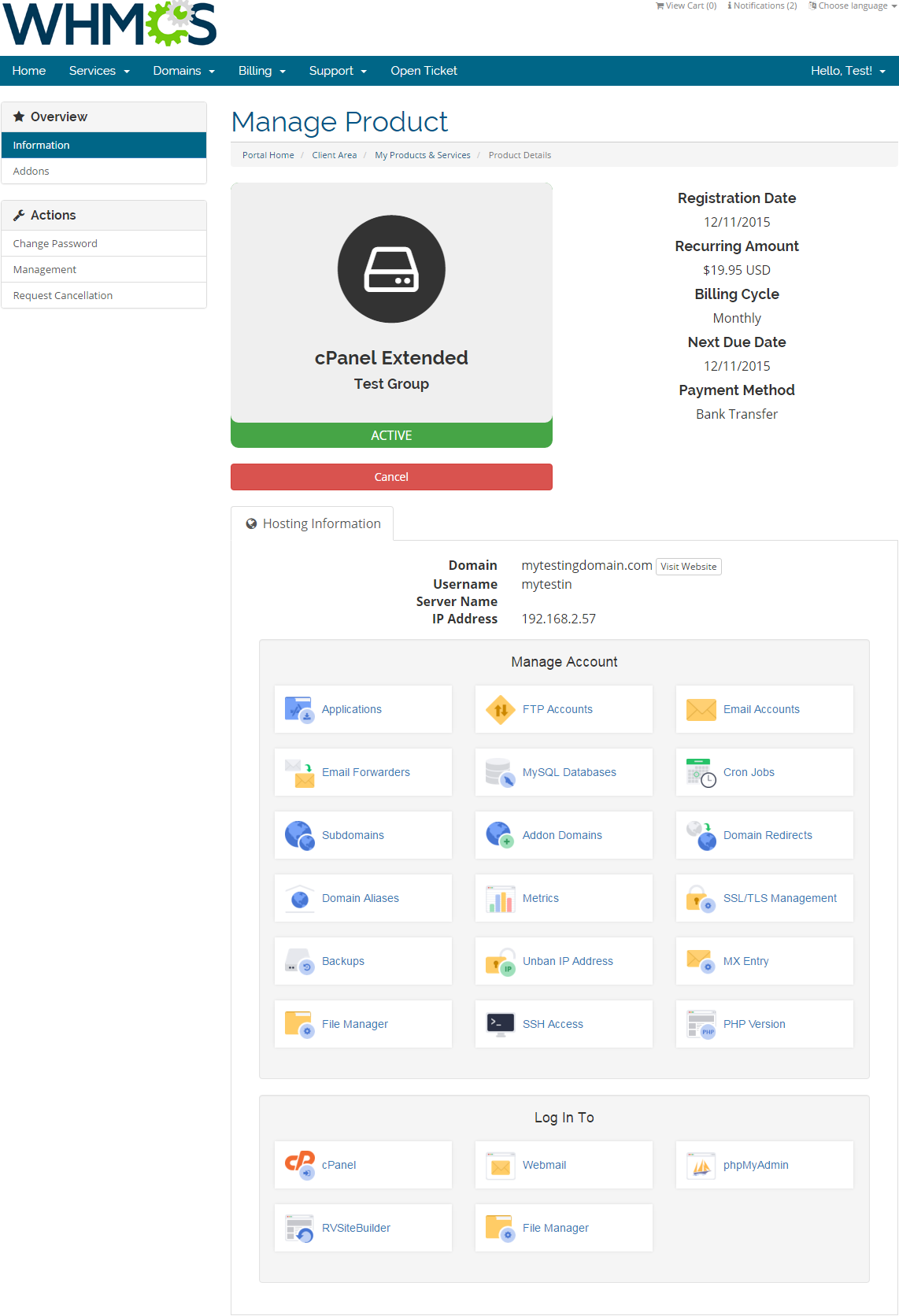899x1316 pixels.
Task: Expand the Billing dropdown menu
Action: click(261, 71)
